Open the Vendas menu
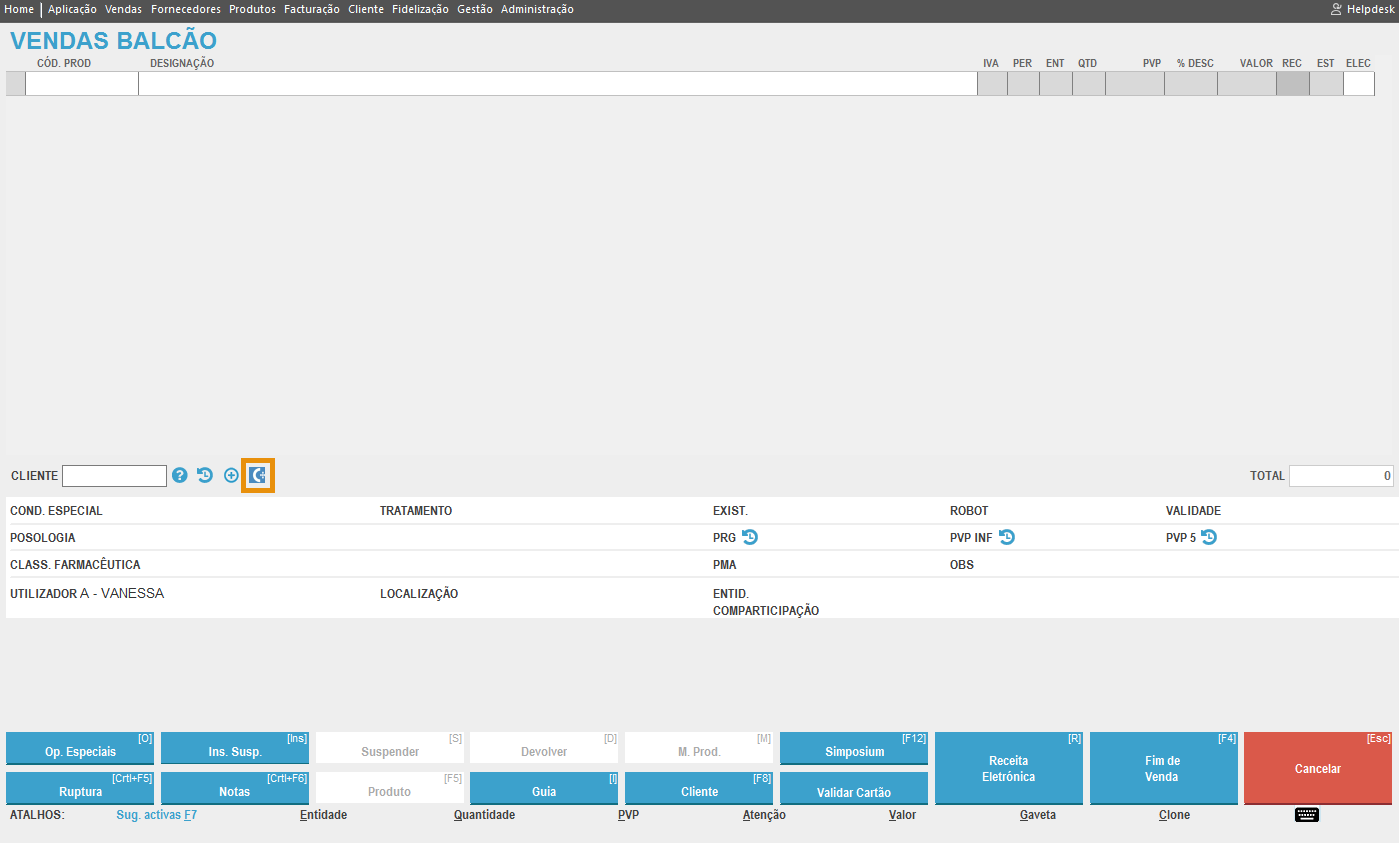 pyautogui.click(x=123, y=9)
